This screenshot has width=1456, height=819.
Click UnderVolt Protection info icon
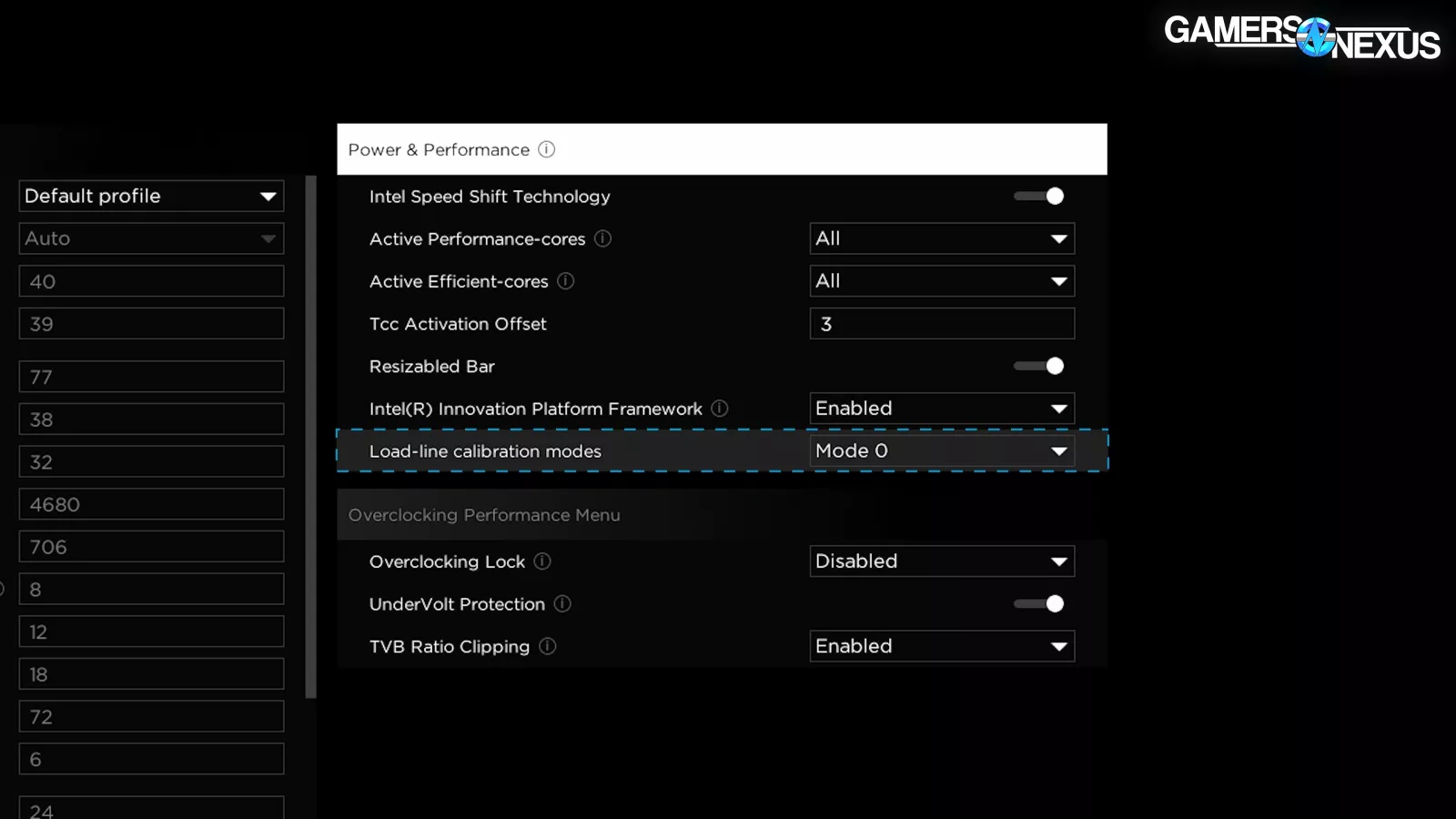pos(562,604)
